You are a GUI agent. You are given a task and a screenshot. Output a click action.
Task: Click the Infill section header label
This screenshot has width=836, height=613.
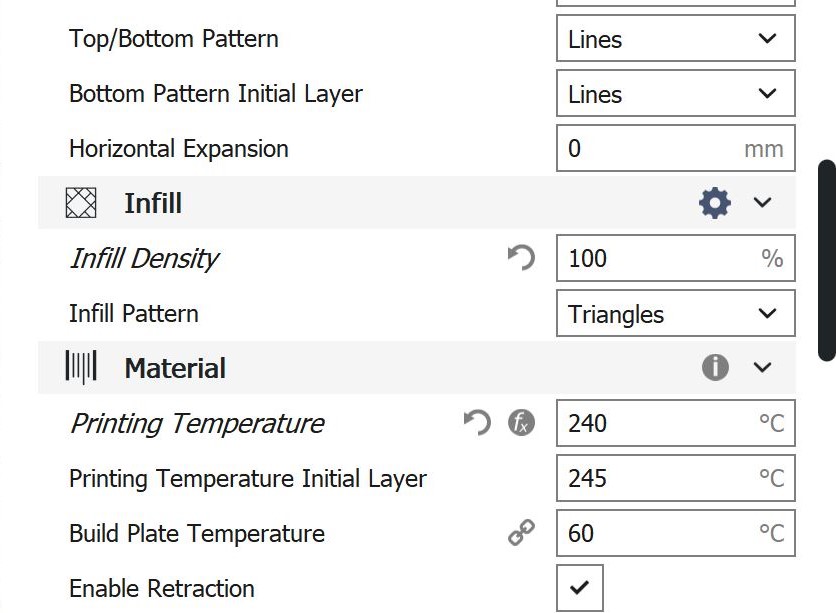pos(153,204)
